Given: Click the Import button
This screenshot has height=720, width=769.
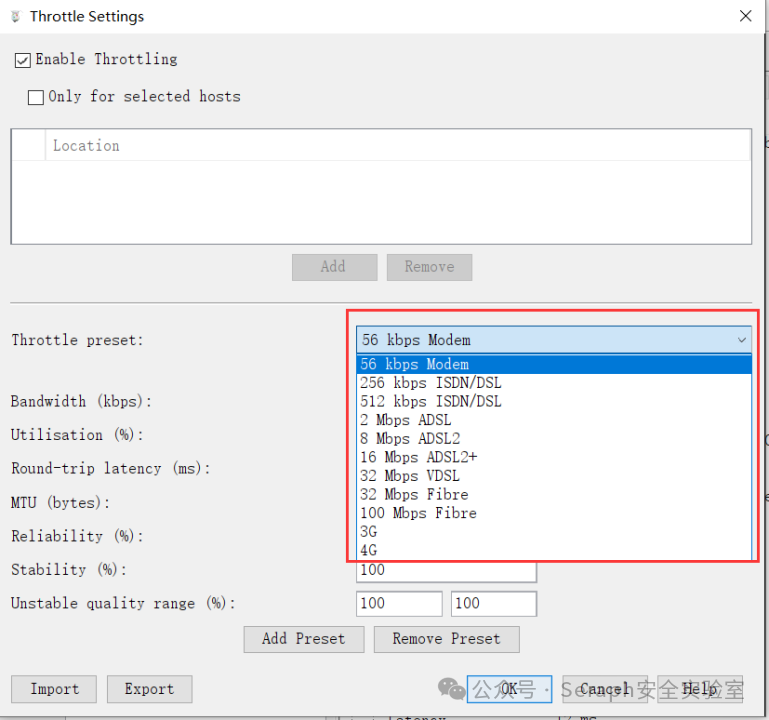Looking at the screenshot, I should tap(54, 689).
